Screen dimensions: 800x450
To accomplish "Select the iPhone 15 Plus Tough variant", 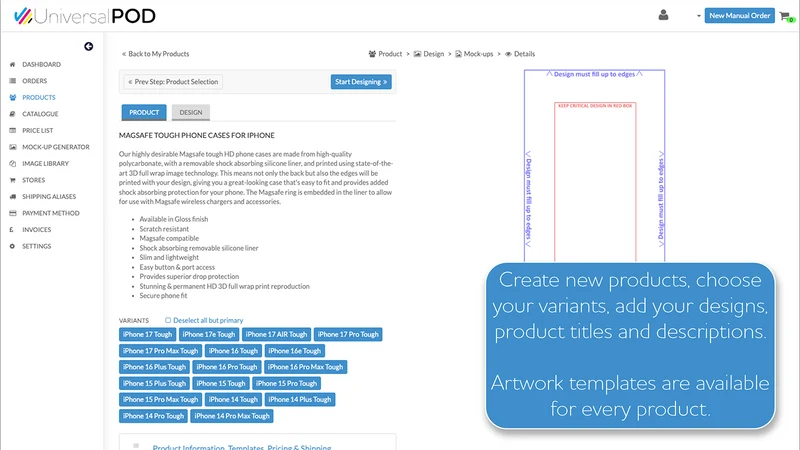I will click(154, 383).
